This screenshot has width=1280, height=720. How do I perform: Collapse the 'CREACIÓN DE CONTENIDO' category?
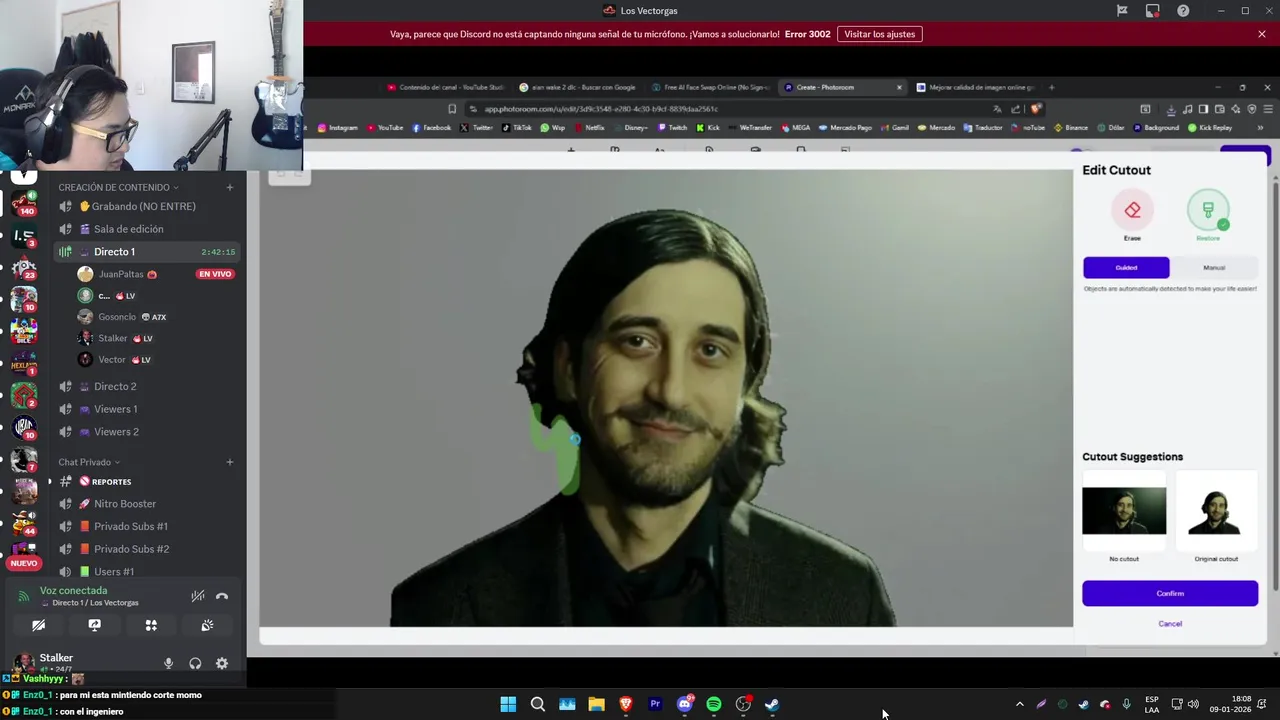tap(118, 187)
